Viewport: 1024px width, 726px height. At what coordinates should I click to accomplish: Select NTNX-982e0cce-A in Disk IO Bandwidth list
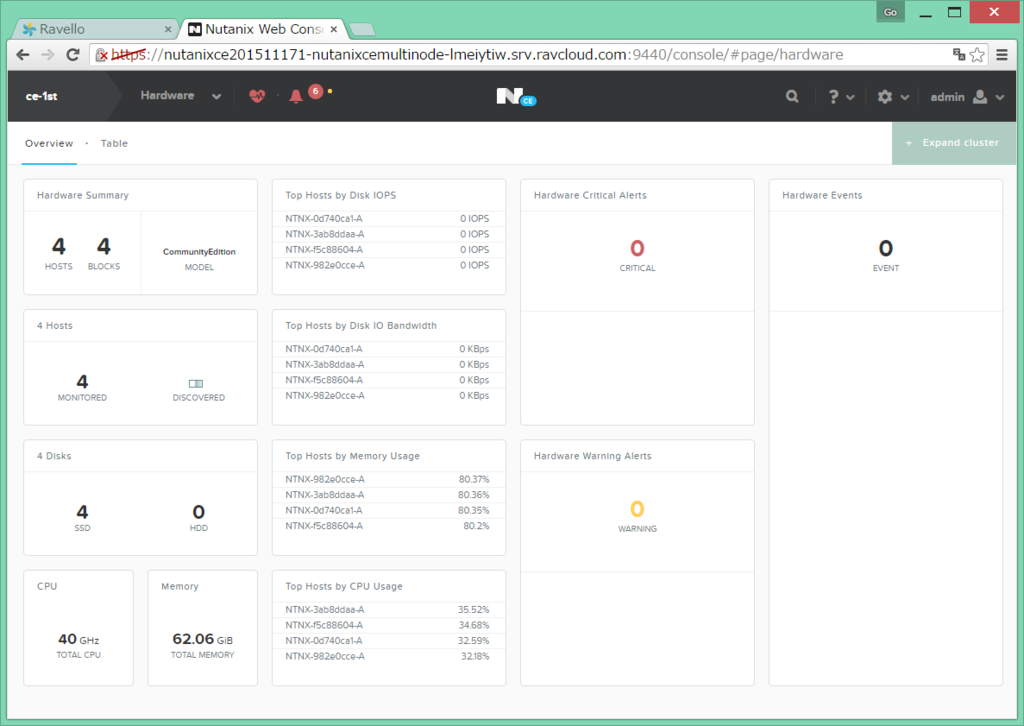(325, 396)
